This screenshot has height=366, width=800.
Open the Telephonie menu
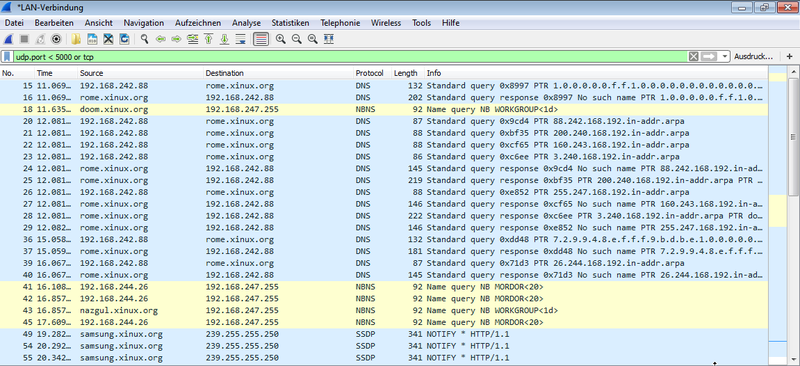tap(340, 23)
